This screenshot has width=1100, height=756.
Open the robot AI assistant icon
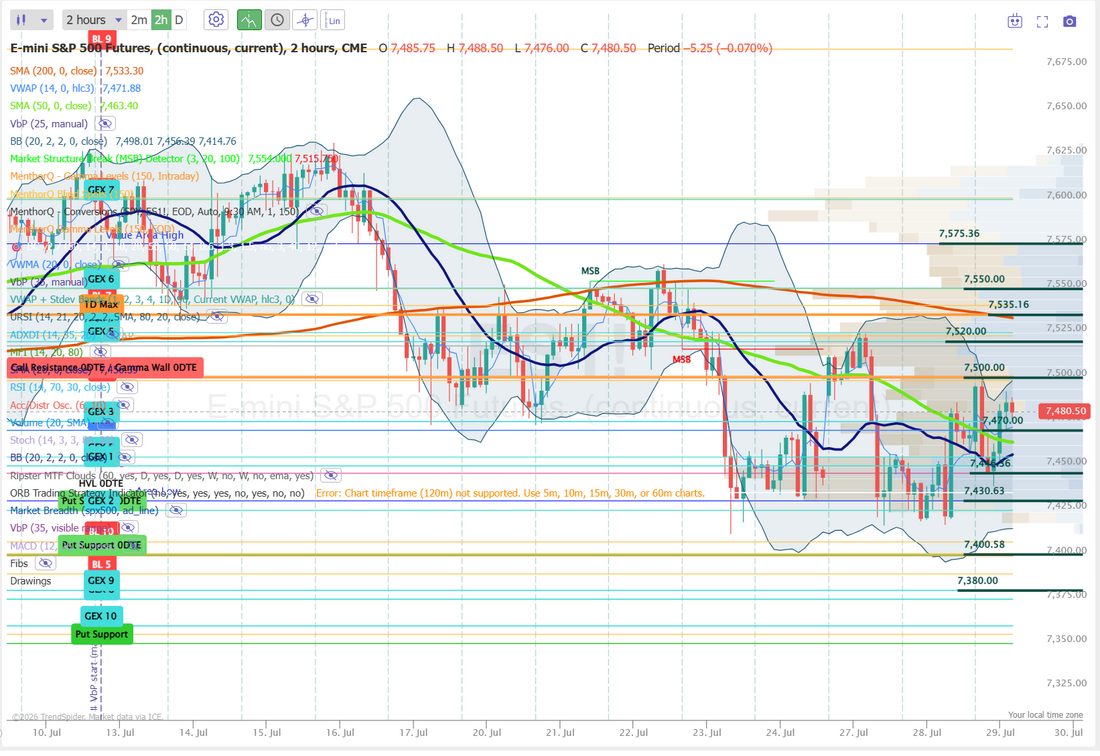point(1014,21)
